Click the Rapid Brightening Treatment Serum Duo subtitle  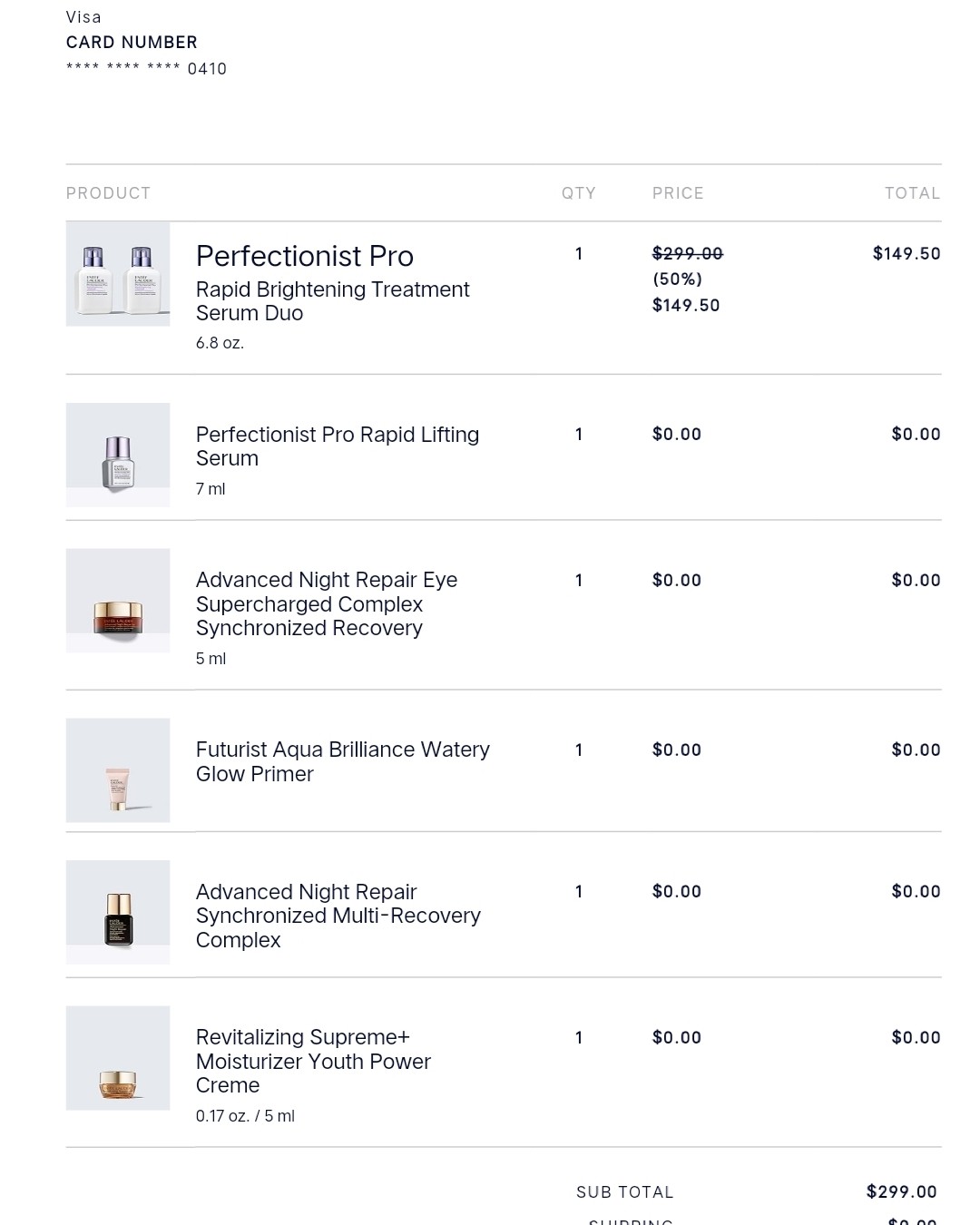[332, 301]
